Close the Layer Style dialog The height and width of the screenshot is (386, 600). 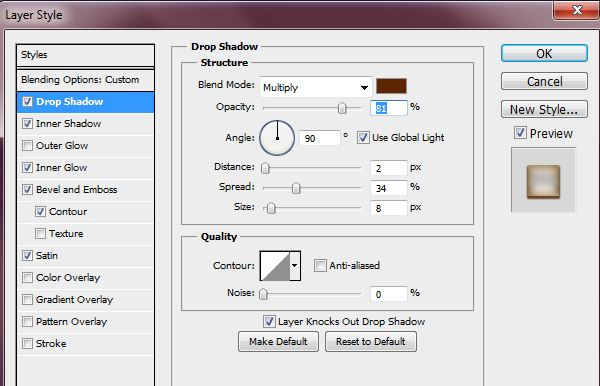[x=576, y=10]
